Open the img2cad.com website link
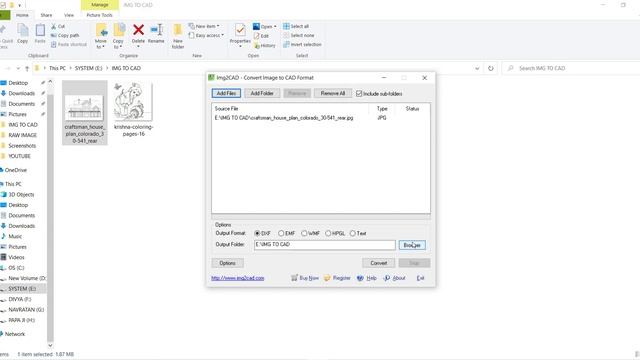Viewport: 640px width, 360px height. pyautogui.click(x=238, y=278)
